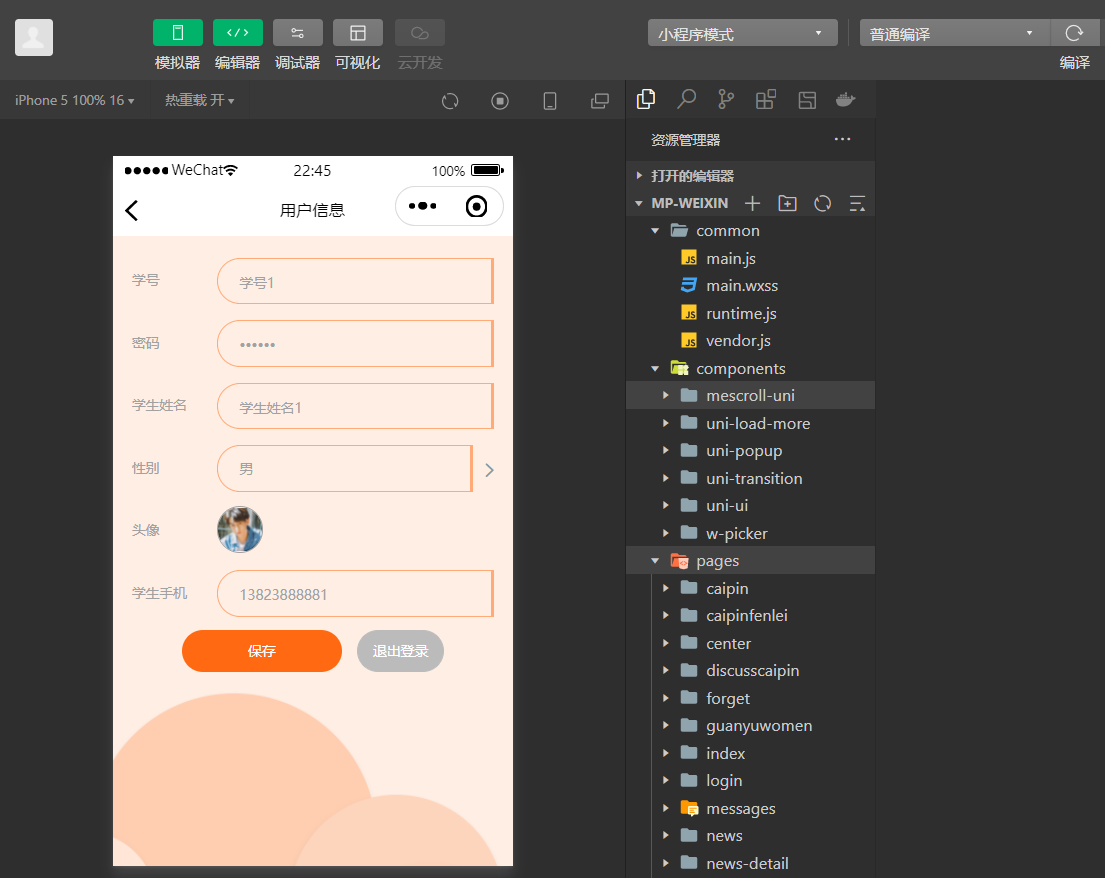
Task: Click the detach simulator window icon
Action: point(600,101)
